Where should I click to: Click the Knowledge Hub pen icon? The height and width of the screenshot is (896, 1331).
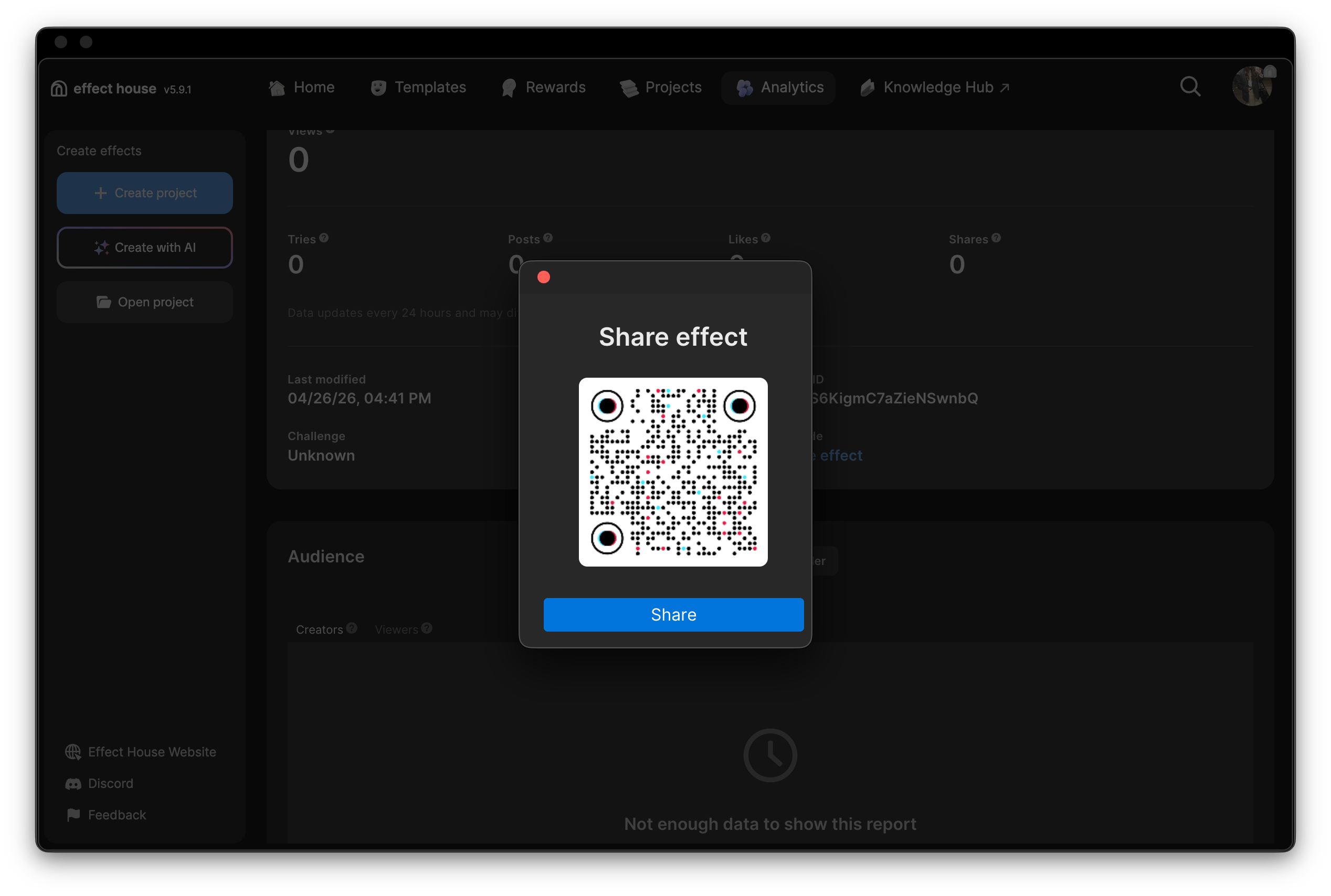pyautogui.click(x=868, y=88)
